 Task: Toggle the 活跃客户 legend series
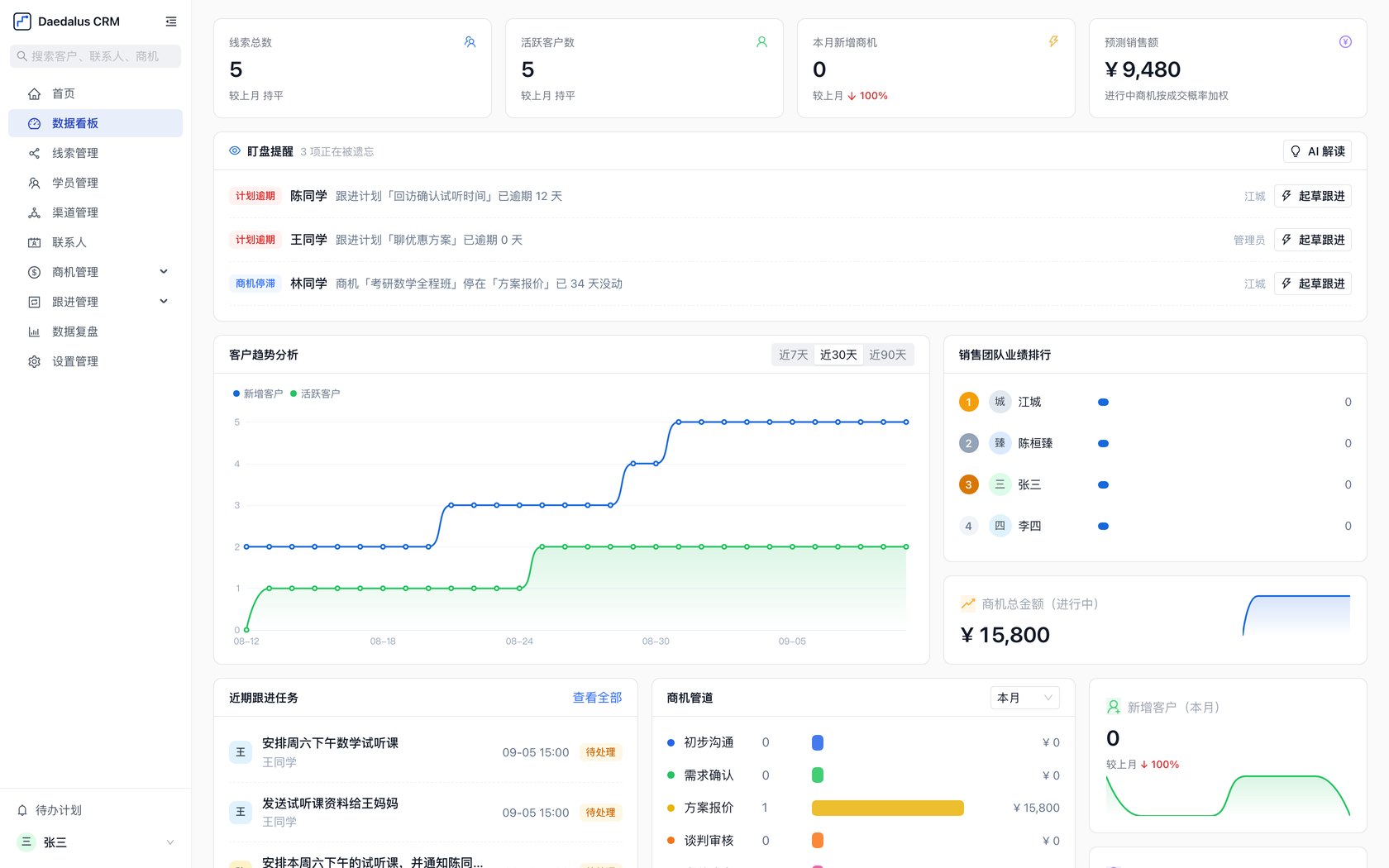pos(315,393)
